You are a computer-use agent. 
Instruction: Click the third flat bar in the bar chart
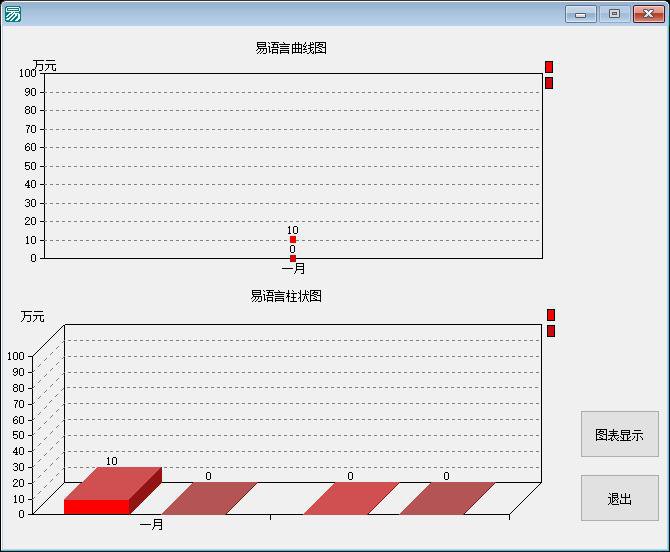click(350, 498)
